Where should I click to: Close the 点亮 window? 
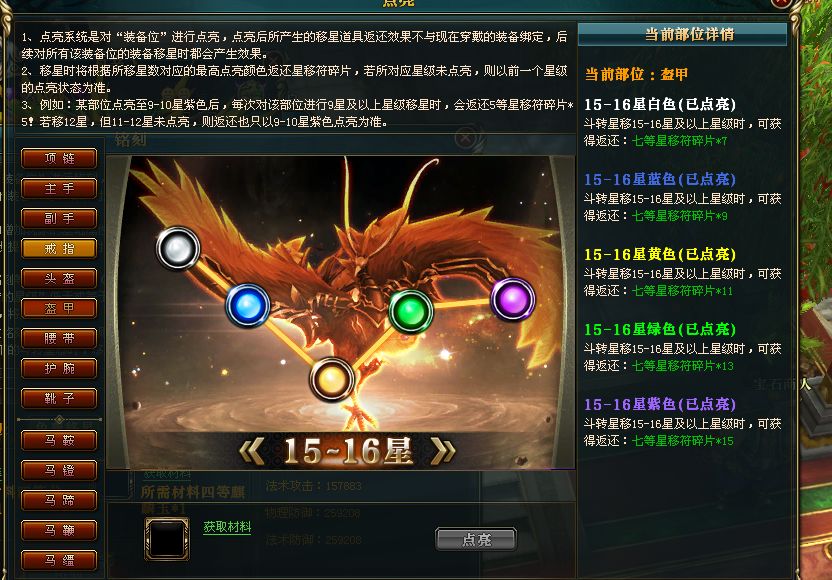(x=782, y=3)
